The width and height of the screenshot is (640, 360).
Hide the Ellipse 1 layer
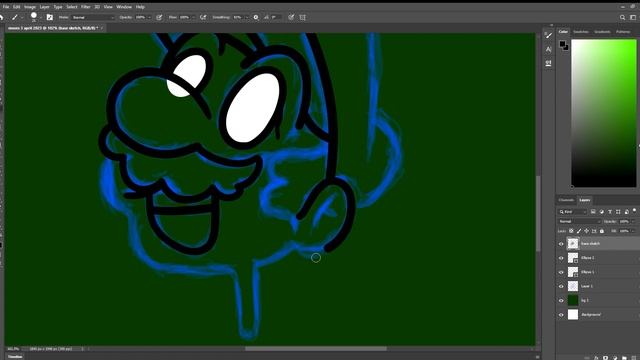point(561,272)
